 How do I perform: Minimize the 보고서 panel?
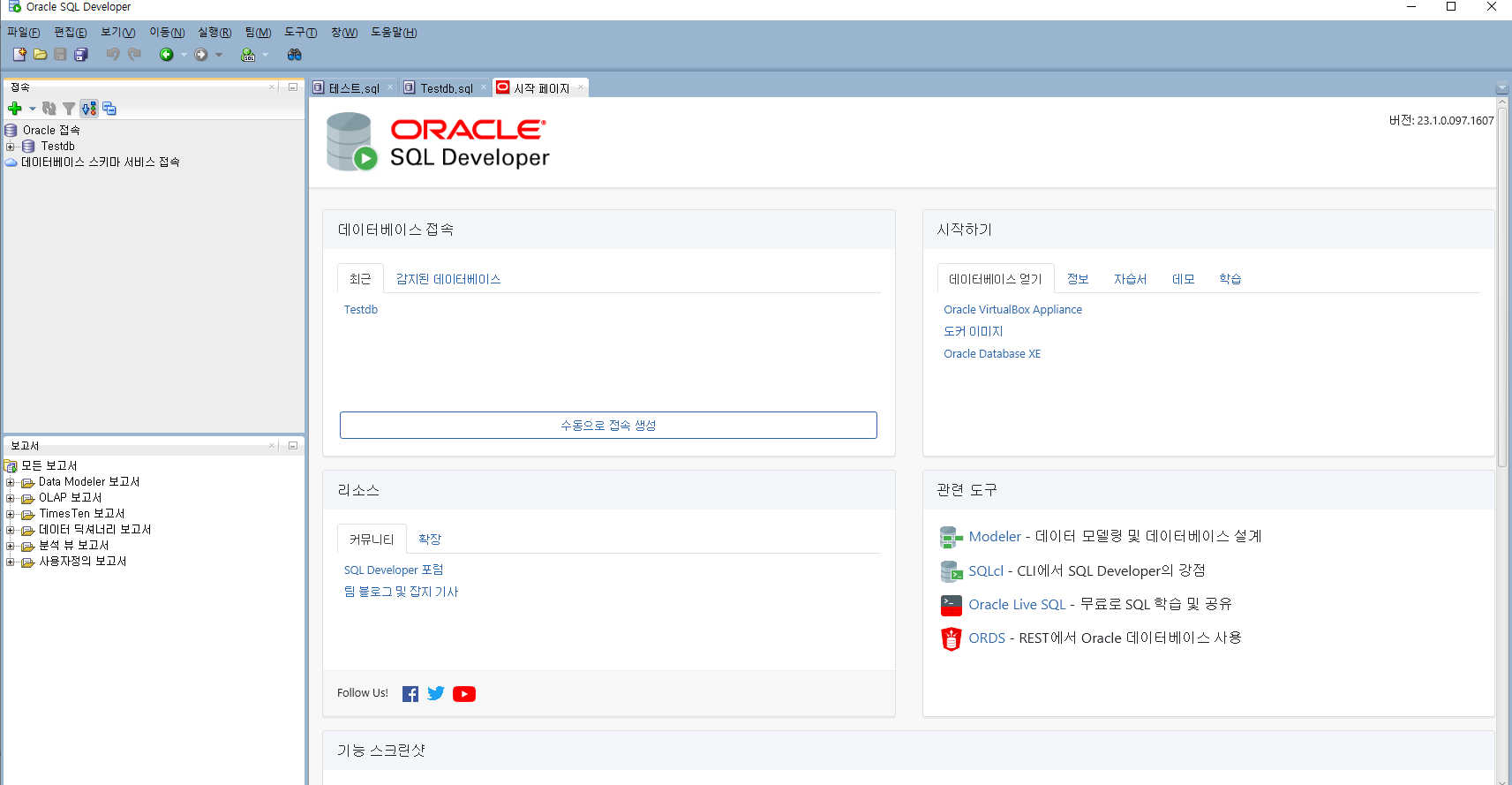293,446
